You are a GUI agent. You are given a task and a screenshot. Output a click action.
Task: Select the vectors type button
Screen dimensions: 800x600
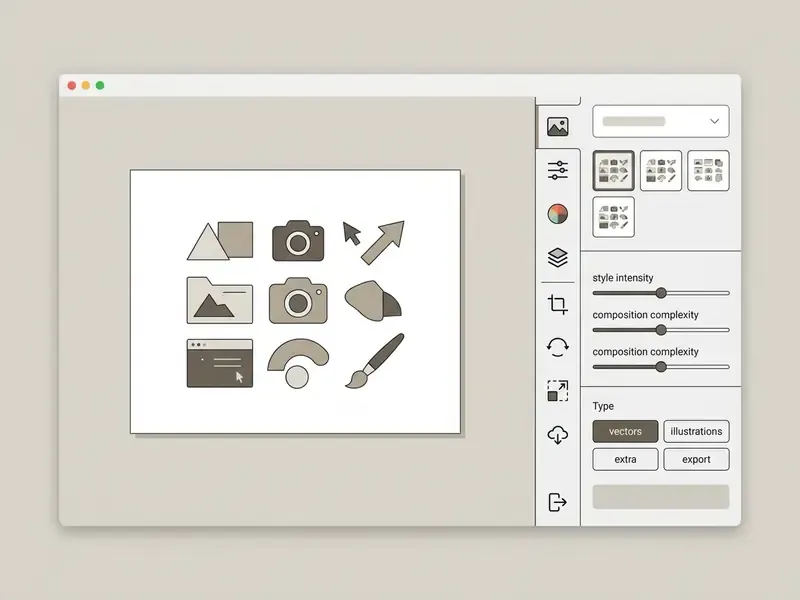click(626, 432)
